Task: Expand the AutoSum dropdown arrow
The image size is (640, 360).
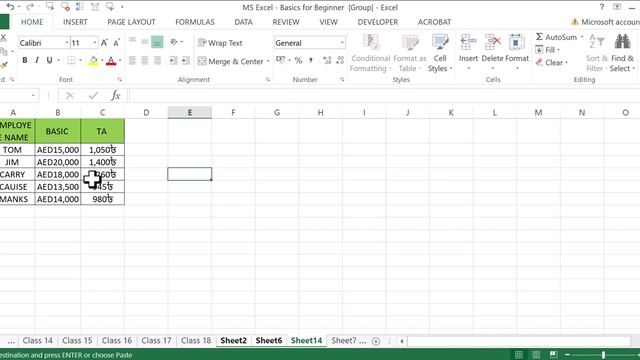Action: tap(582, 37)
